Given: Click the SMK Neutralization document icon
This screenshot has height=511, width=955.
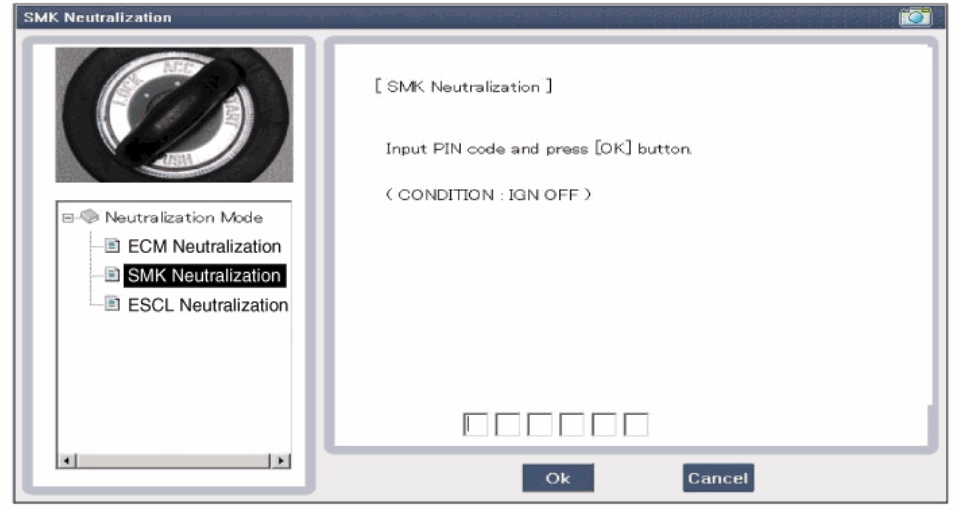Looking at the screenshot, I should click(113, 276).
